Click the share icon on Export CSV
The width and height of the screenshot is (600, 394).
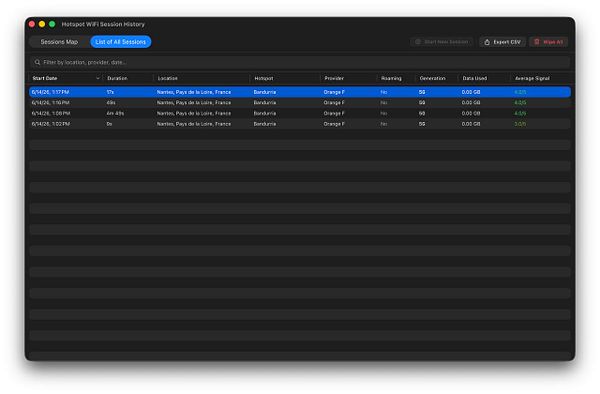point(487,42)
